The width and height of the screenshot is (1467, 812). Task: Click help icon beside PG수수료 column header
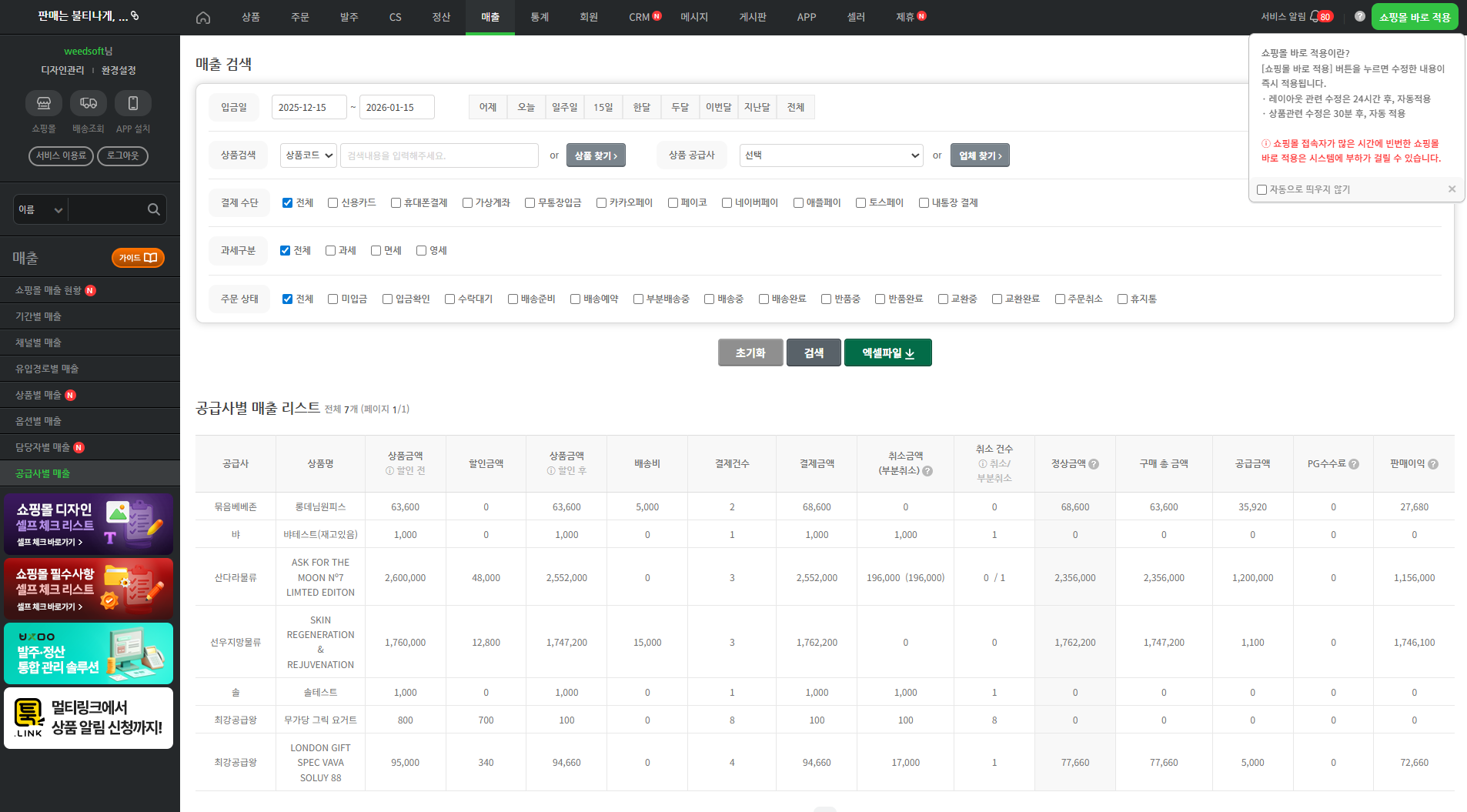[x=1354, y=464]
